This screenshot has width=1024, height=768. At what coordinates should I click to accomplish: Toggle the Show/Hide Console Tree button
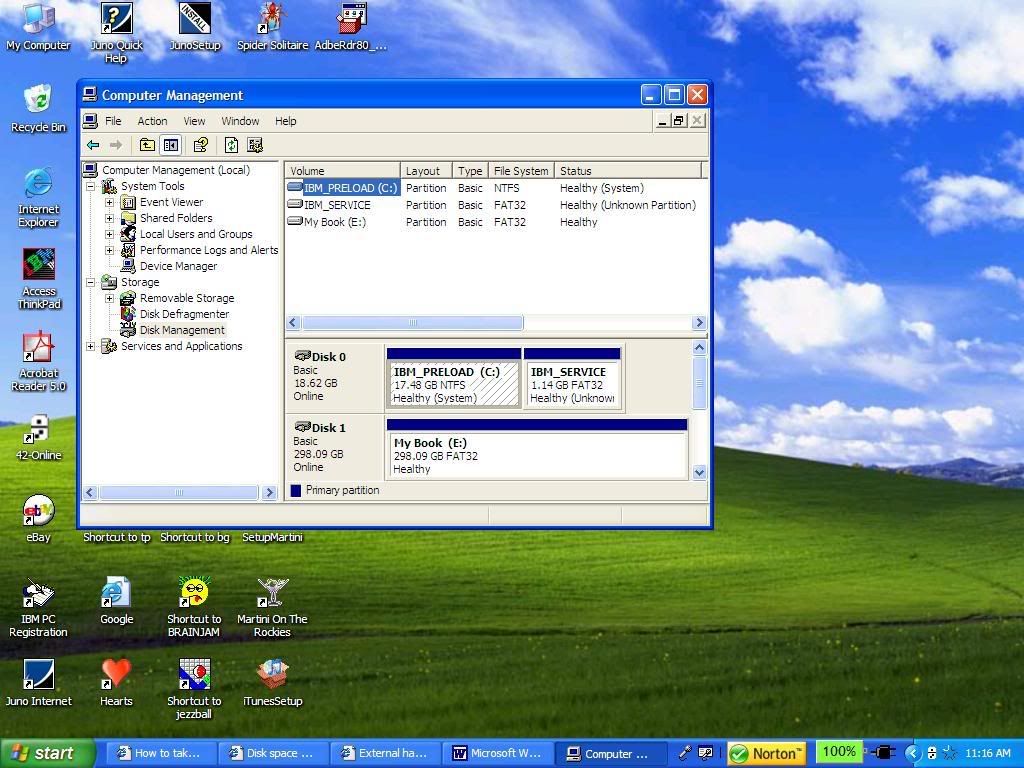pyautogui.click(x=170, y=145)
